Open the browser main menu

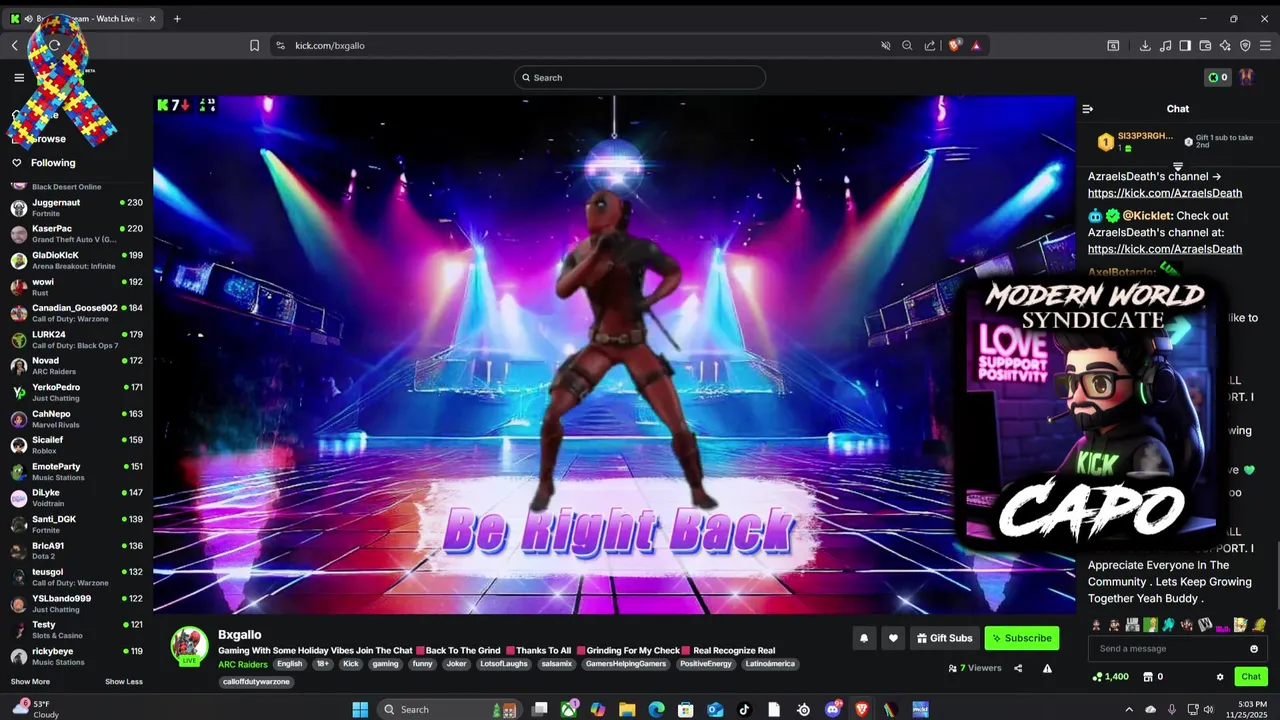point(1266,45)
